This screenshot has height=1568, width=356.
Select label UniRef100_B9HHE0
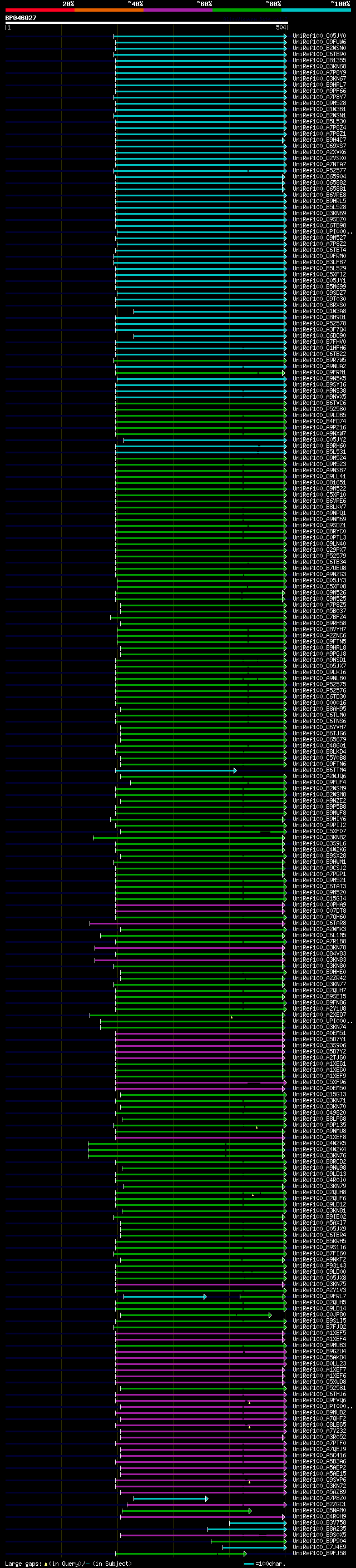point(319,972)
